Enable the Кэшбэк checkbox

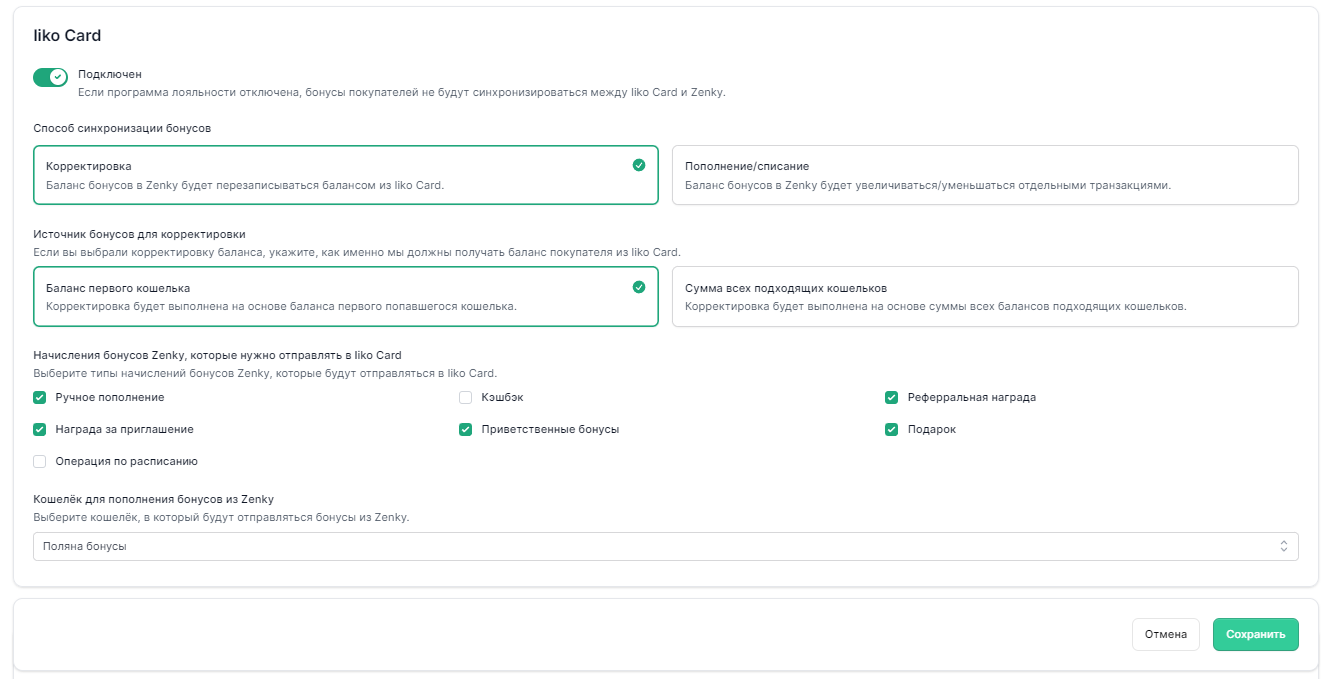(465, 397)
